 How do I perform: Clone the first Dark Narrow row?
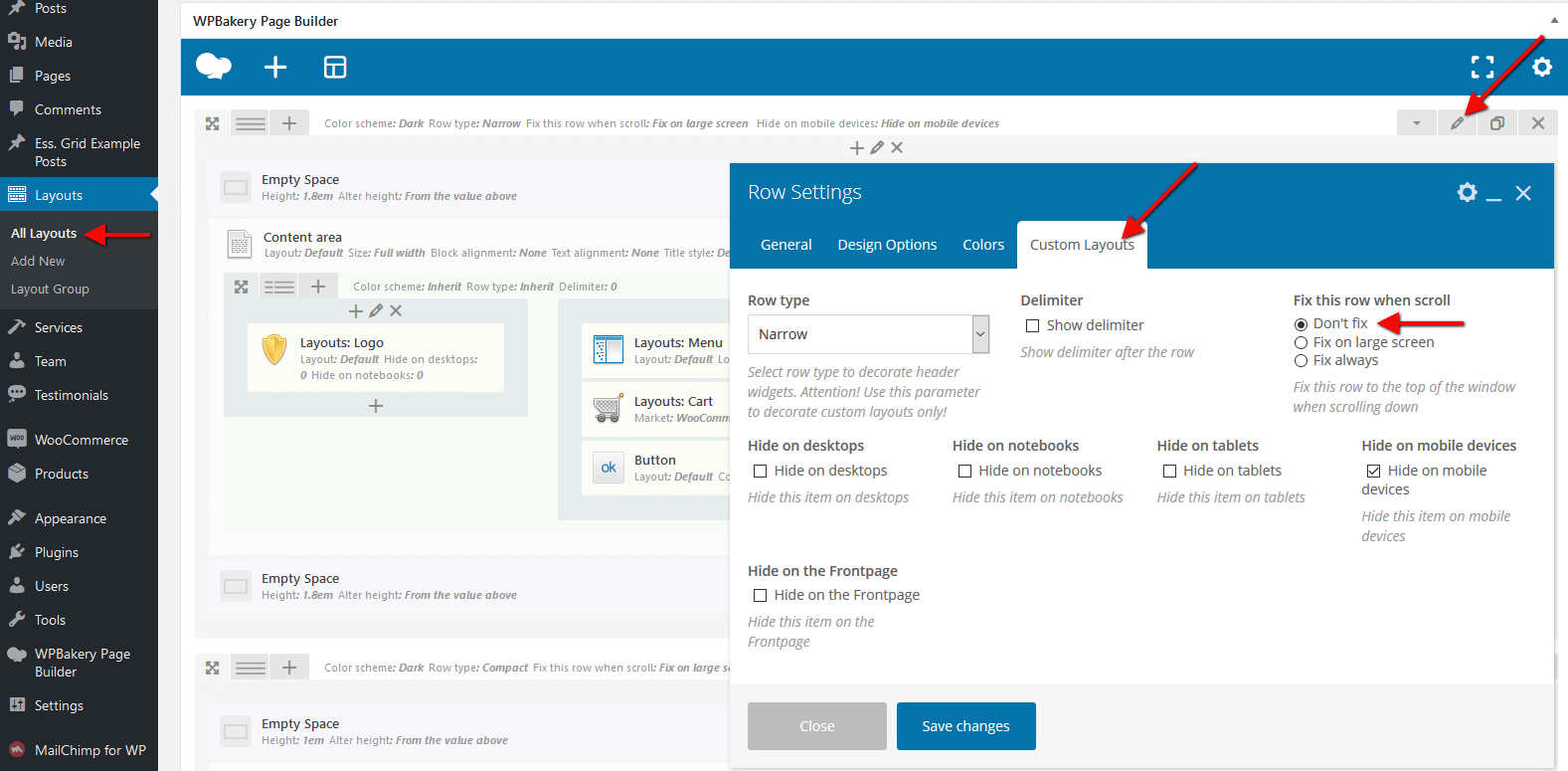[x=1497, y=123]
